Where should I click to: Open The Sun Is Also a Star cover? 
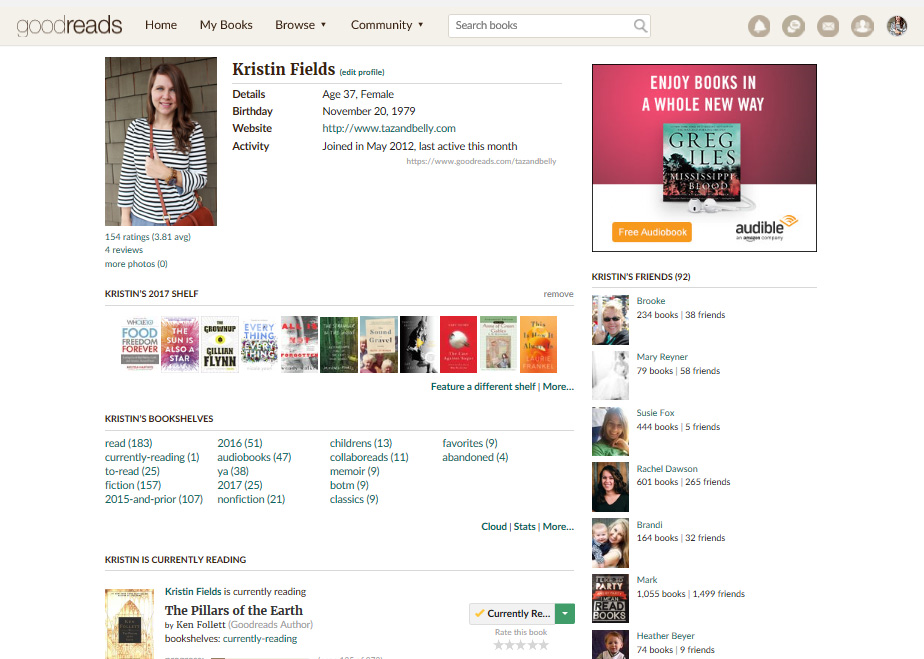click(180, 344)
